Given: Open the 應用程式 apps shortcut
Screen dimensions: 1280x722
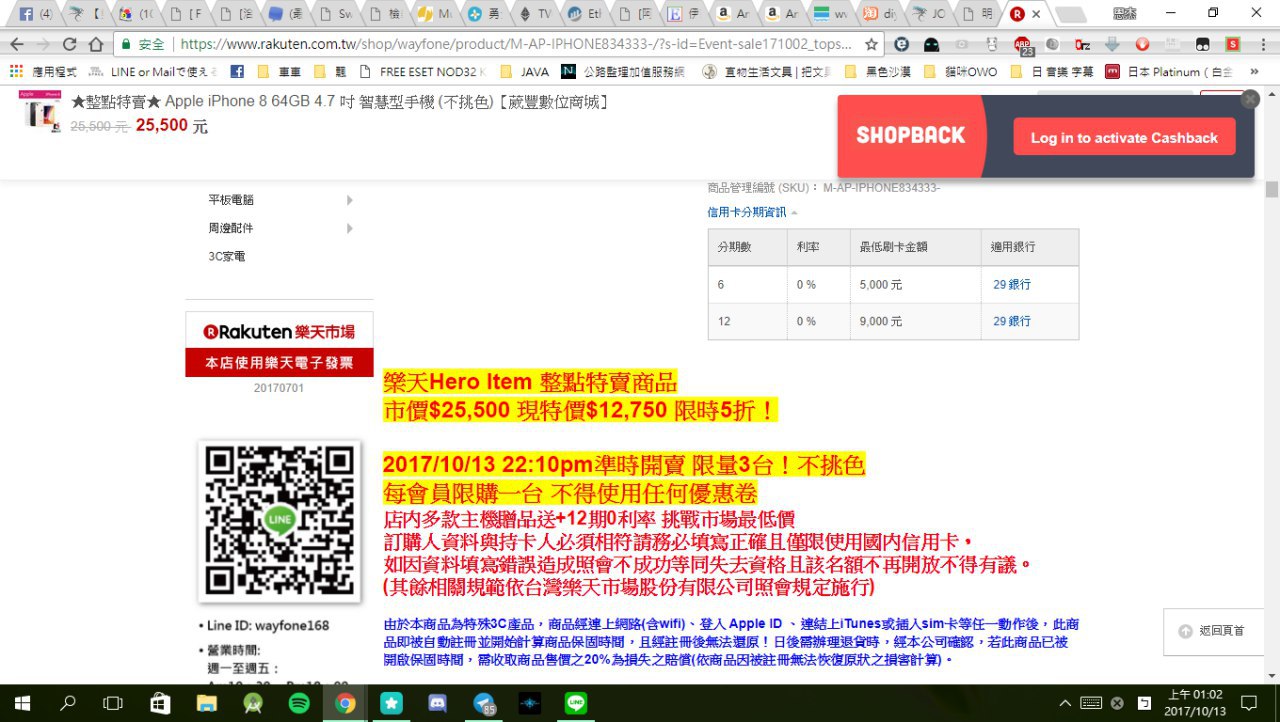Looking at the screenshot, I should pyautogui.click(x=43, y=72).
